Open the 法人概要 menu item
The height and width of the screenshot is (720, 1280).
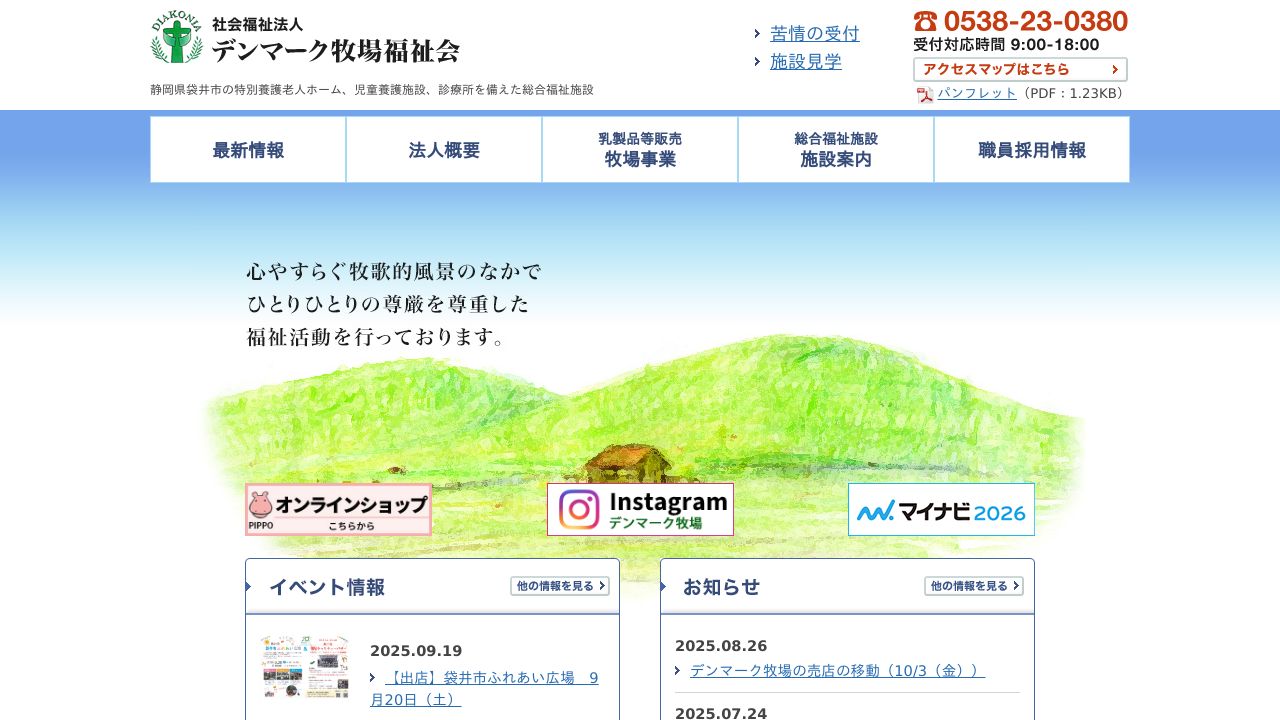(x=443, y=149)
